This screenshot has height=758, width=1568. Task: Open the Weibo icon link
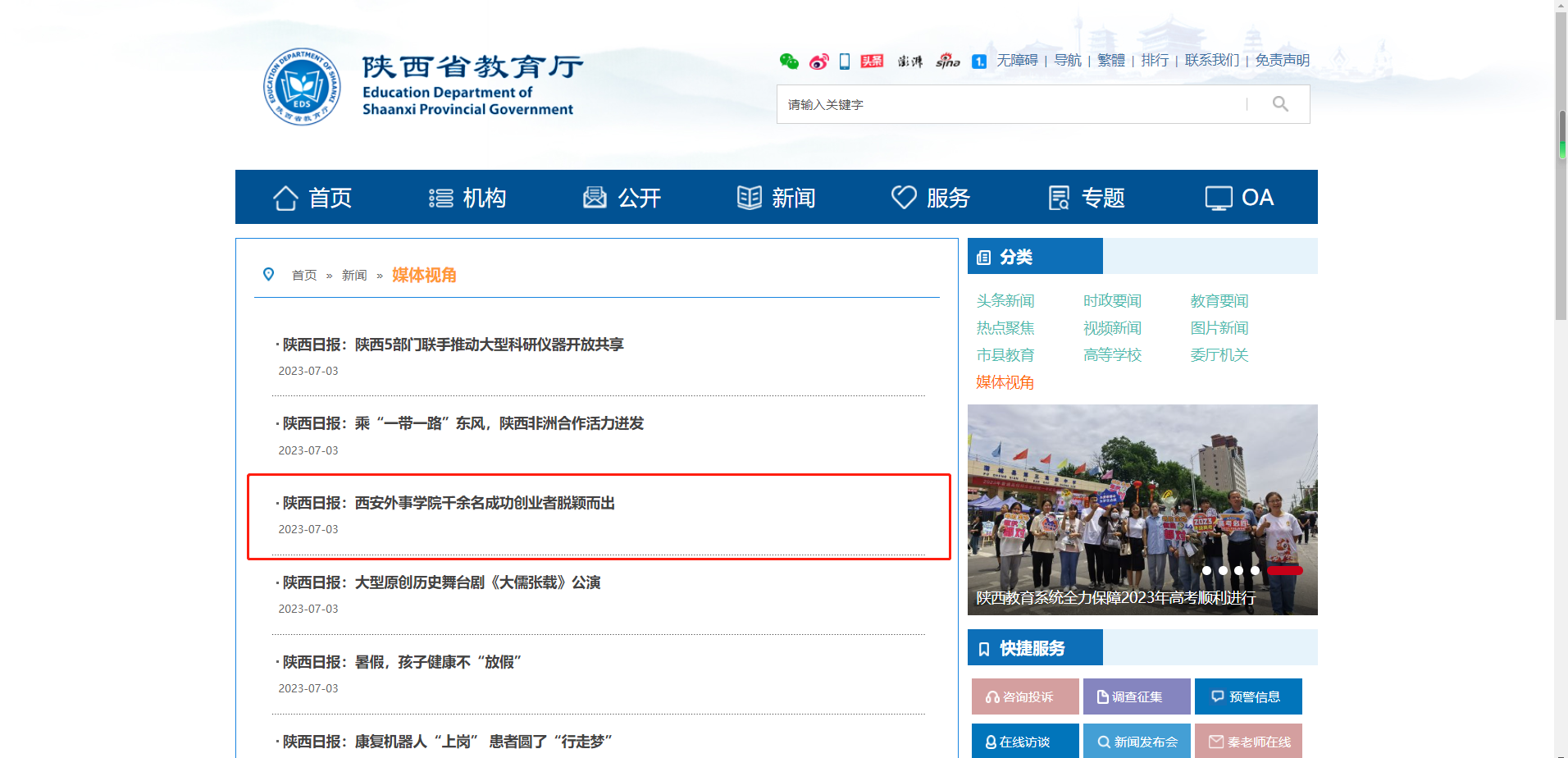click(818, 62)
